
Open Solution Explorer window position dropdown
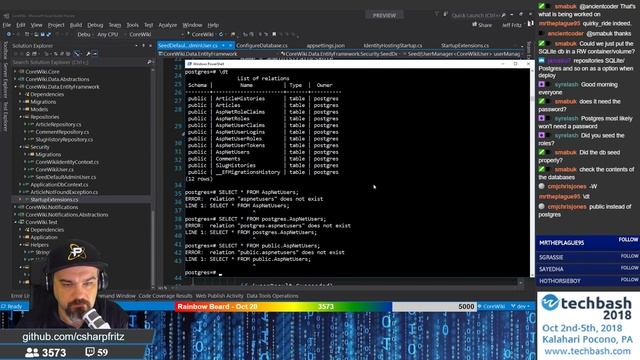[x=136, y=46]
